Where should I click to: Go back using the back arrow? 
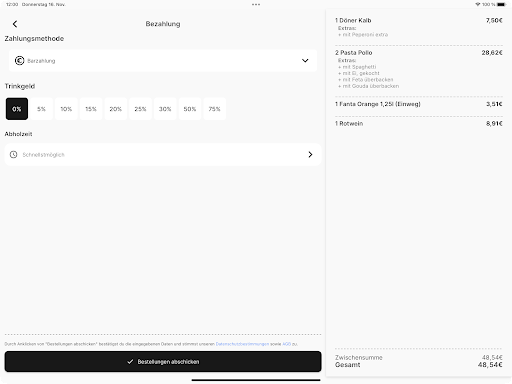click(15, 24)
